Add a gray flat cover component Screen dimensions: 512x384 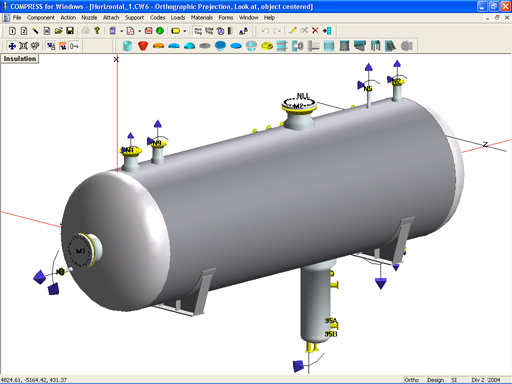[205, 46]
